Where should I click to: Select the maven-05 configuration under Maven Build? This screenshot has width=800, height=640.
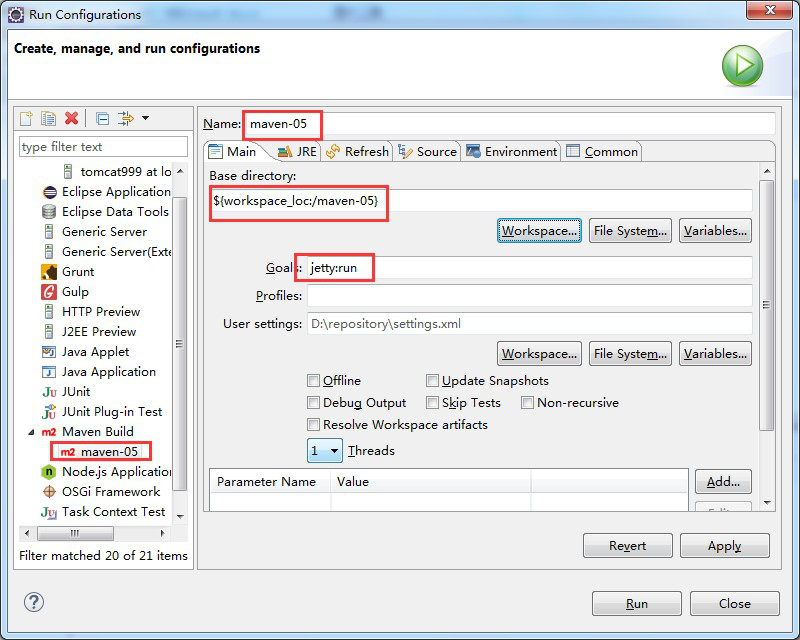[108, 452]
